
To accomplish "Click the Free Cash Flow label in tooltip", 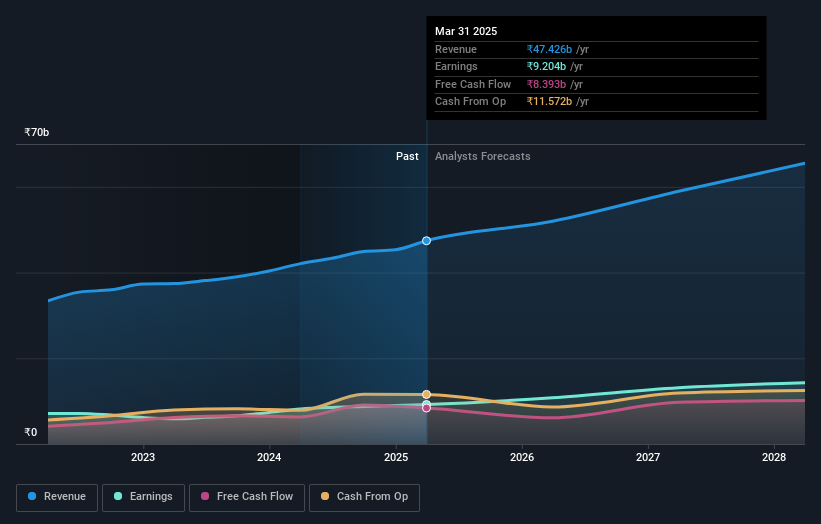I will pos(473,84).
